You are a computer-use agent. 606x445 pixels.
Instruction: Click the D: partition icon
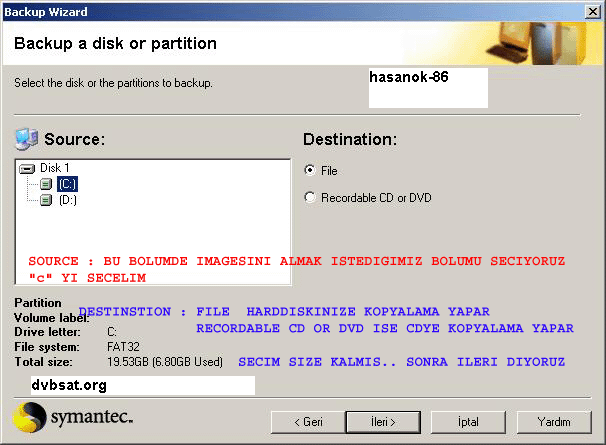click(x=46, y=200)
